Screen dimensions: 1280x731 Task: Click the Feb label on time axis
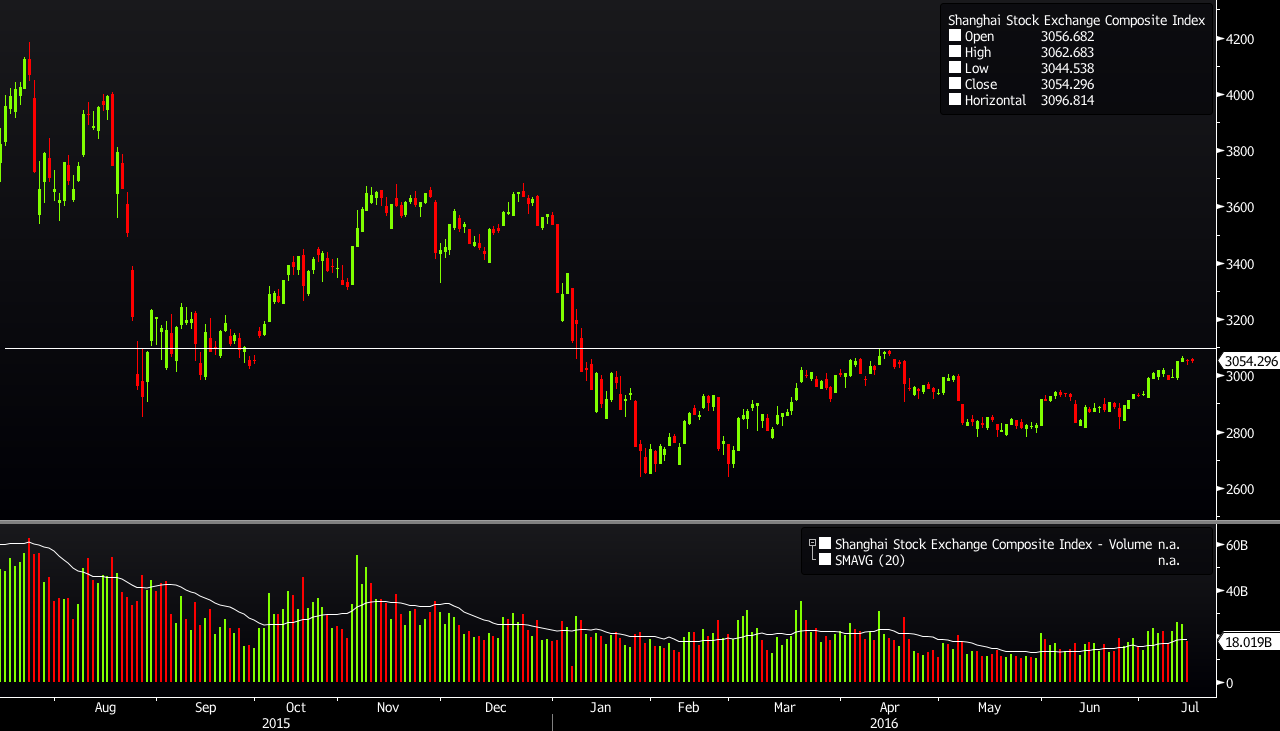pyautogui.click(x=688, y=707)
